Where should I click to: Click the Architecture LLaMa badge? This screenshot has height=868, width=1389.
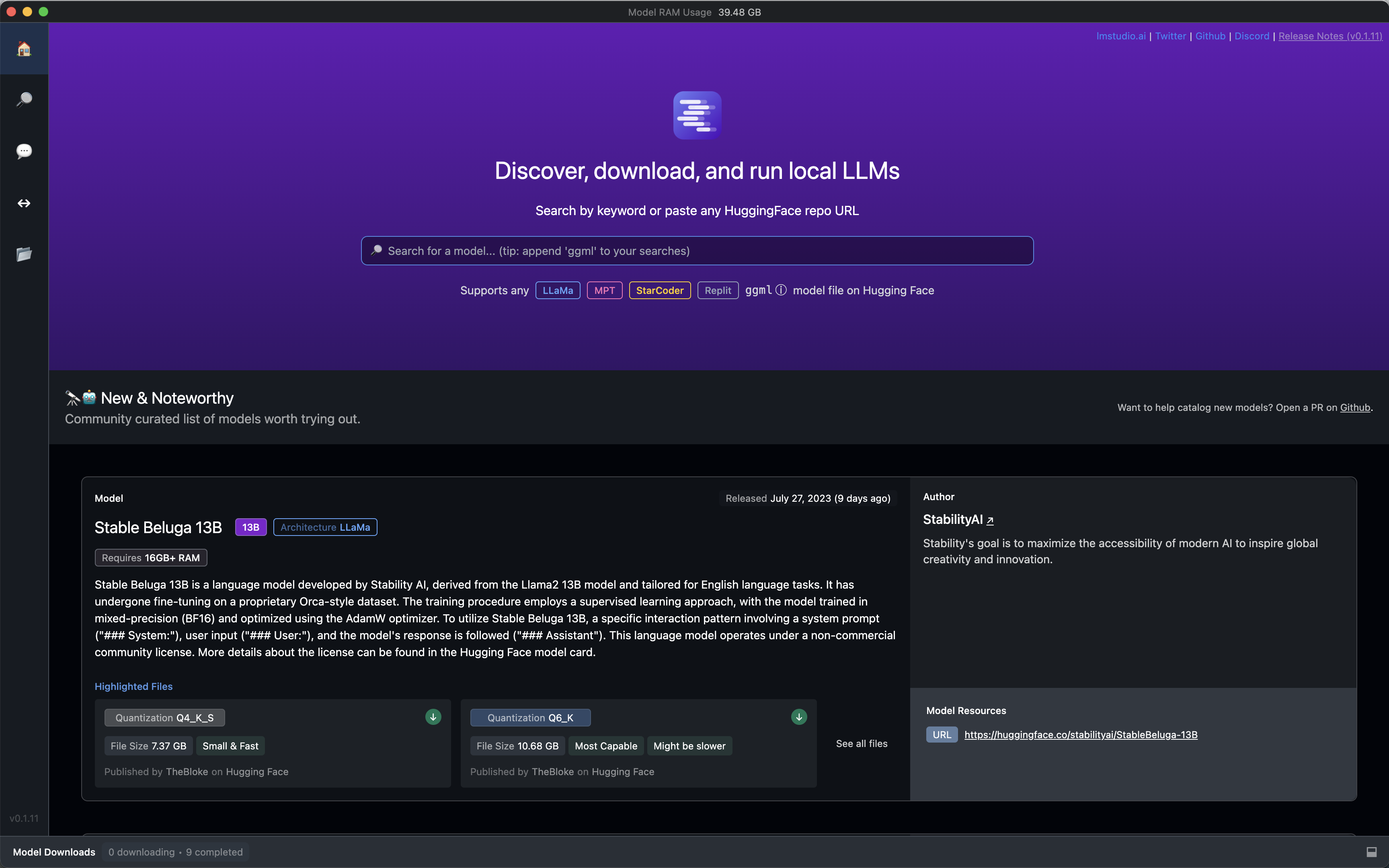coord(325,527)
